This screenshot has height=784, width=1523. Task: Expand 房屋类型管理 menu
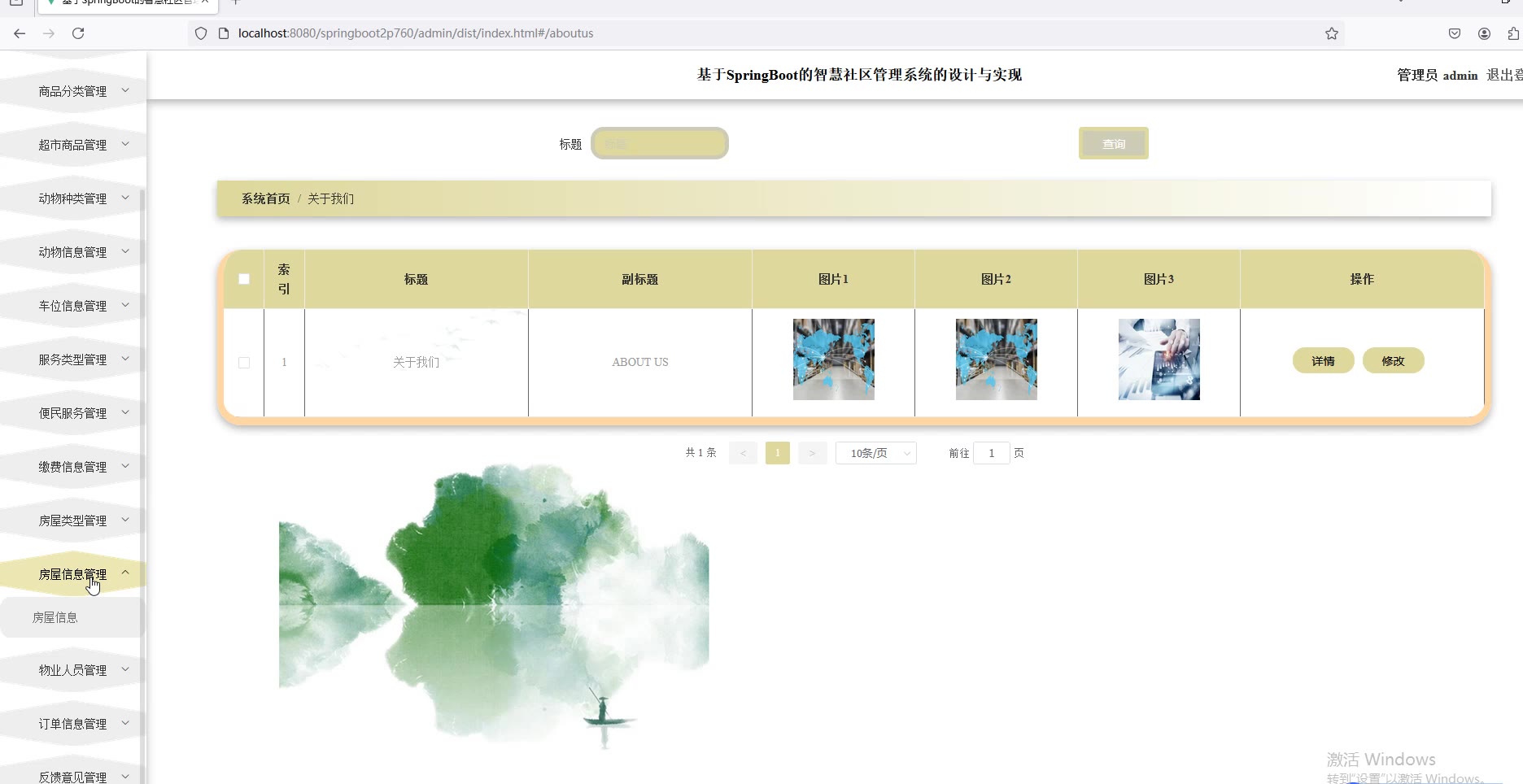click(73, 520)
